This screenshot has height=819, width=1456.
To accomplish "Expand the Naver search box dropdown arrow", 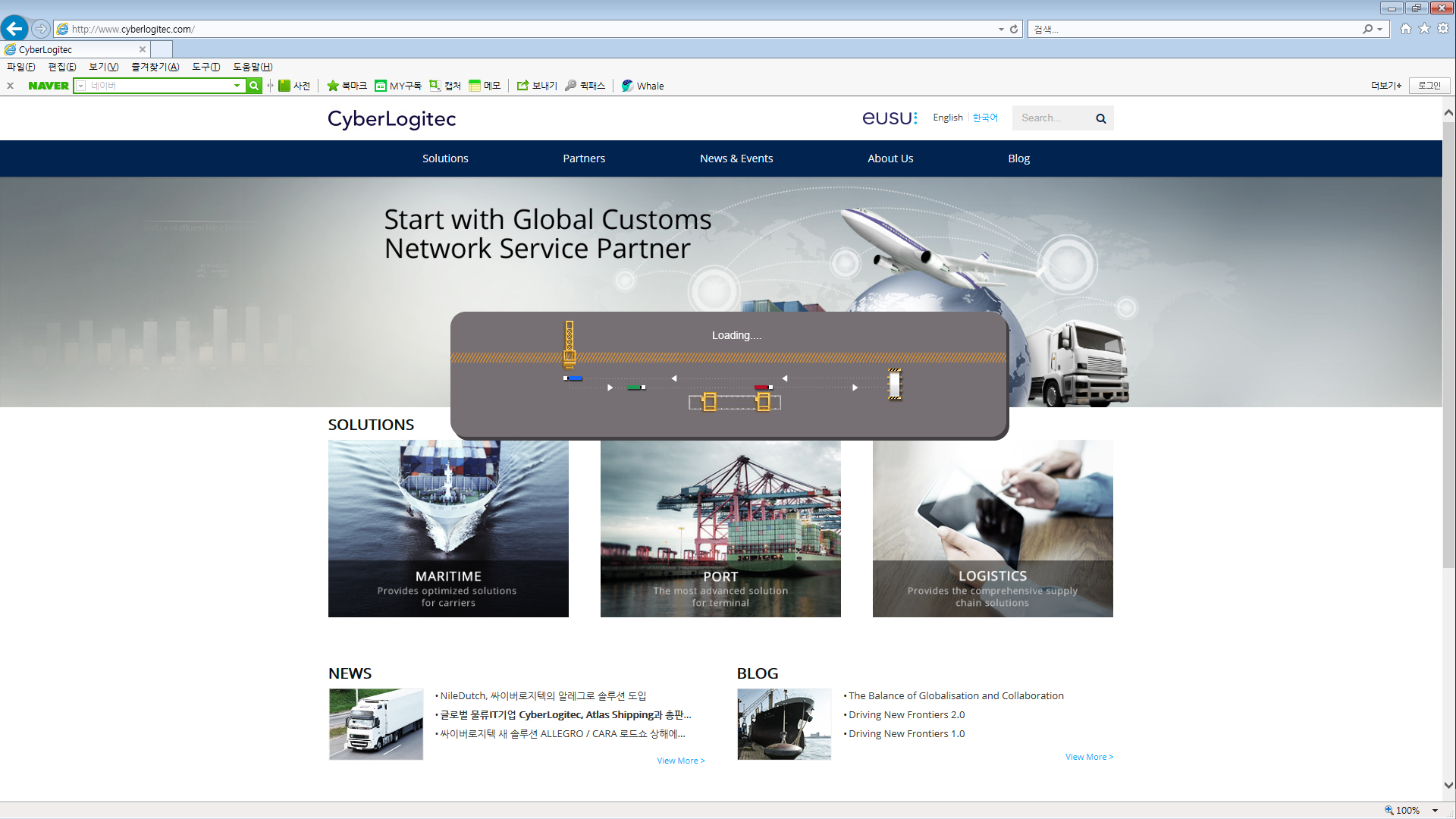I will (x=237, y=86).
